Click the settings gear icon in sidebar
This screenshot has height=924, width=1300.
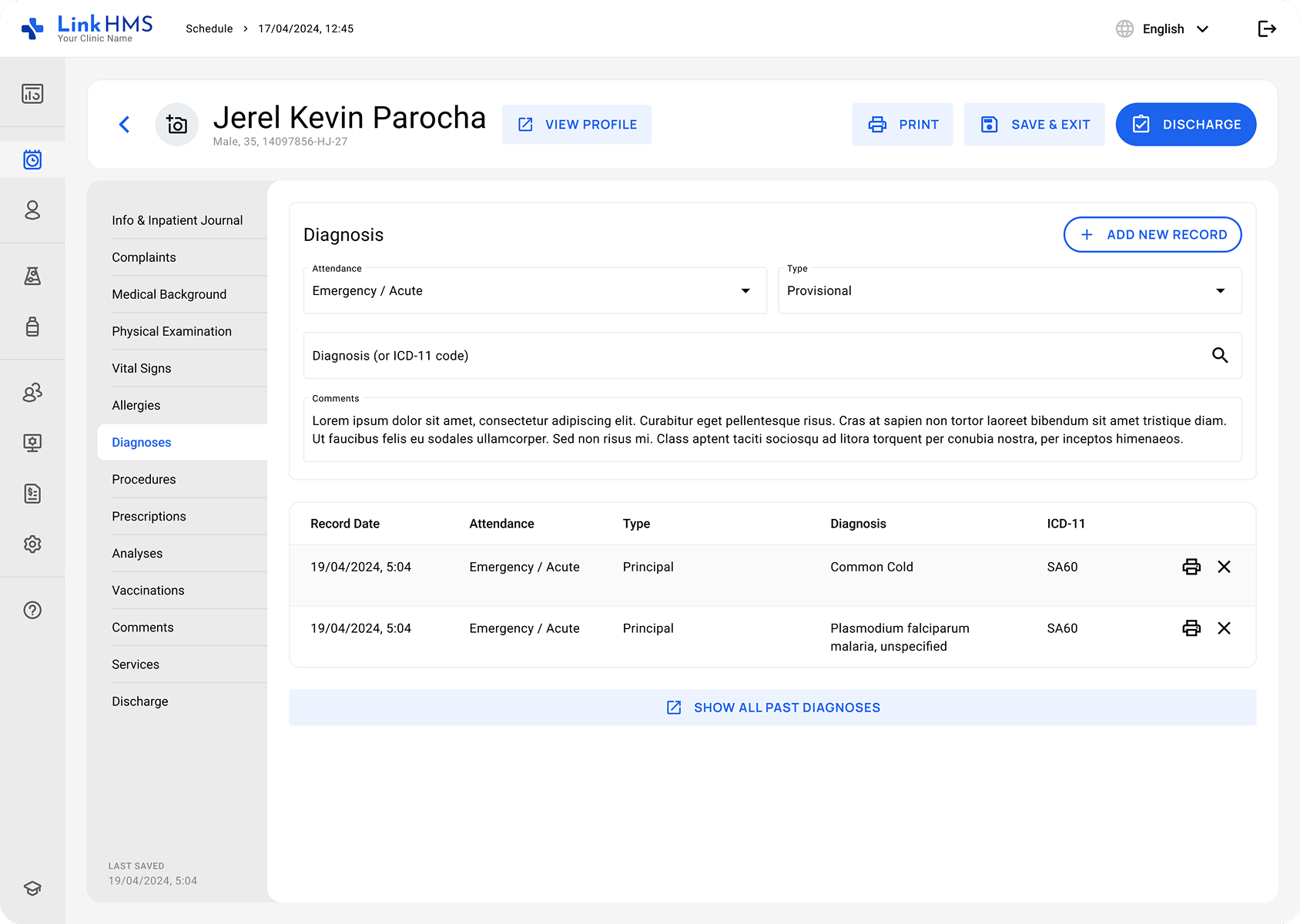32,544
